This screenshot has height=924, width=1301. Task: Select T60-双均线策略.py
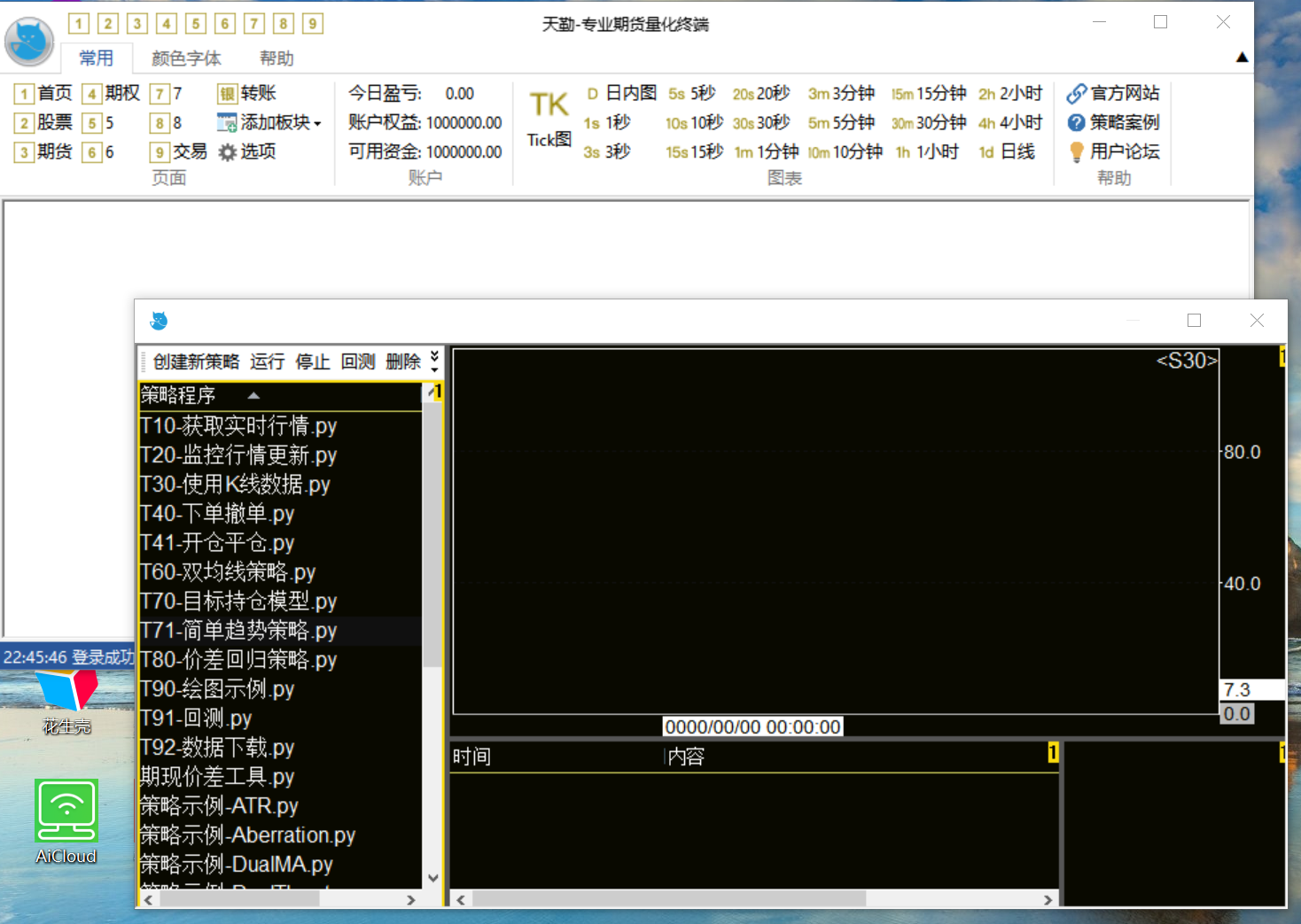[280, 572]
